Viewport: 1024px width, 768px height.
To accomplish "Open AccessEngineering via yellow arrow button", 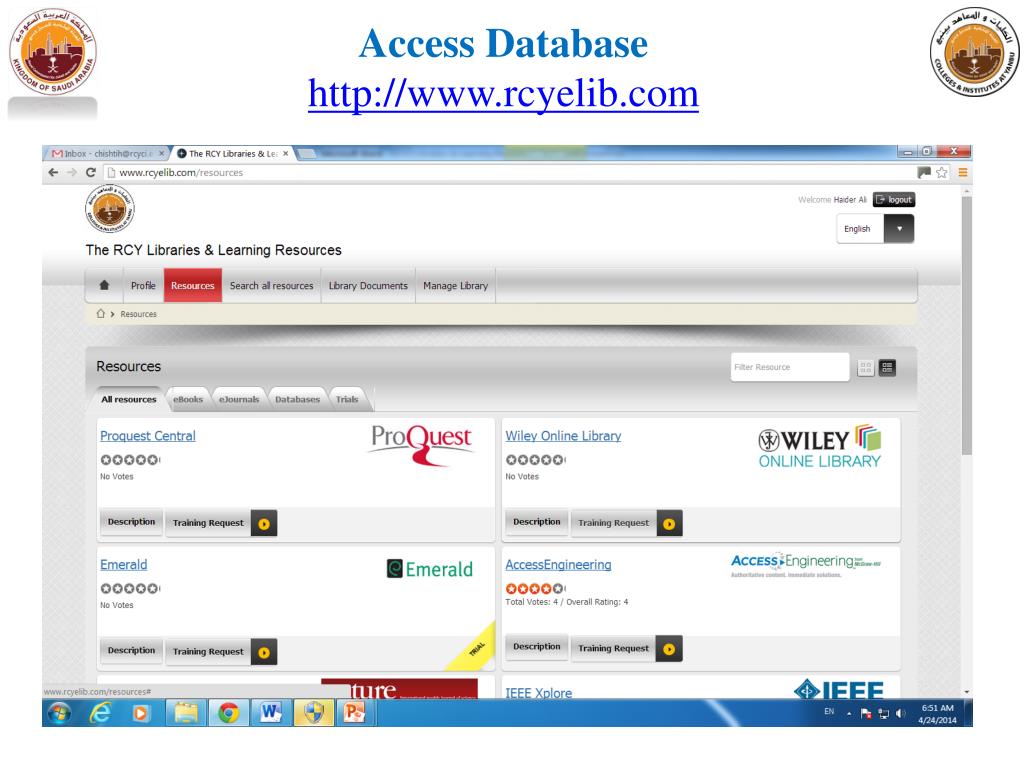I will (669, 648).
